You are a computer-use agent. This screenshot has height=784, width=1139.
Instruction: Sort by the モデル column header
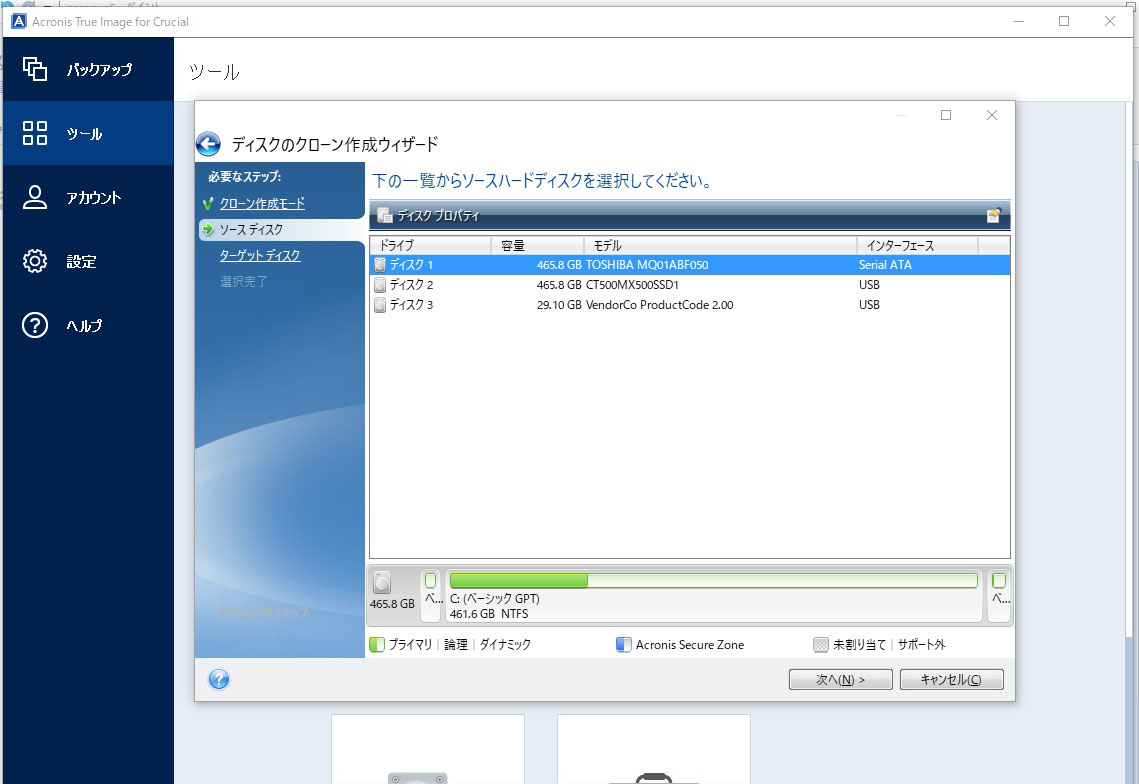(720, 246)
